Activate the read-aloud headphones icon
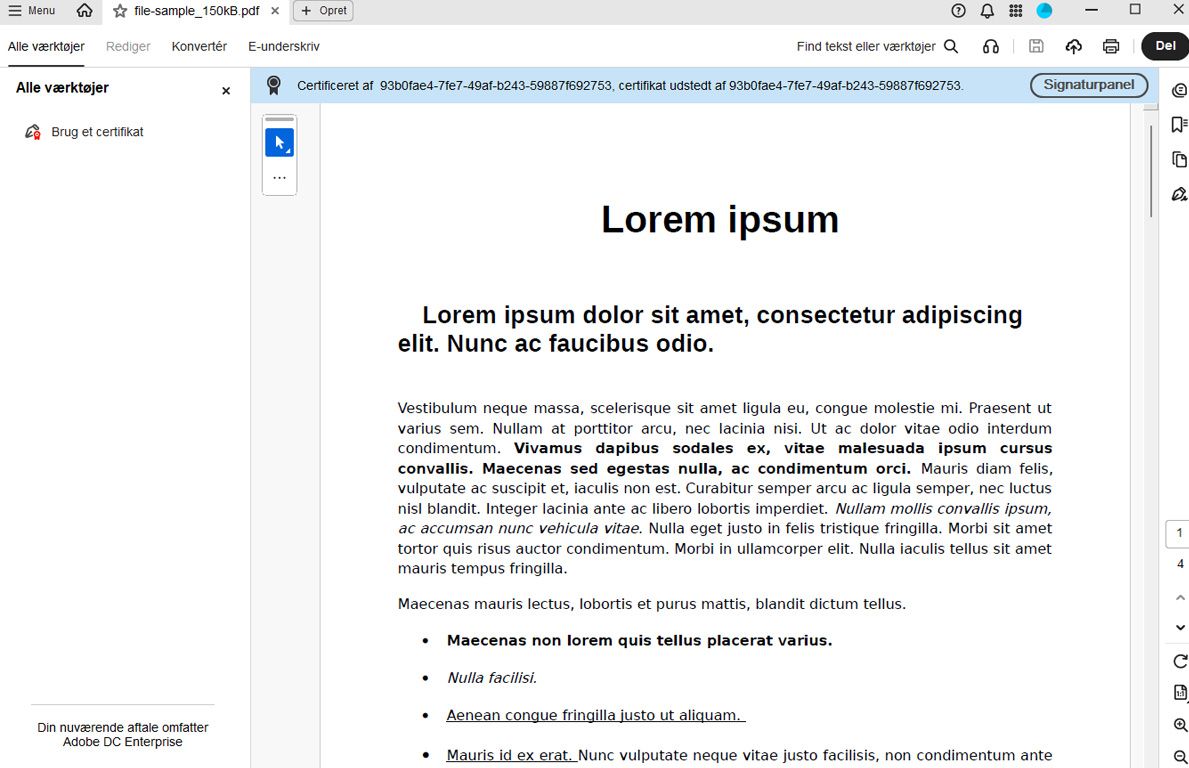This screenshot has width=1189, height=768. (x=991, y=46)
